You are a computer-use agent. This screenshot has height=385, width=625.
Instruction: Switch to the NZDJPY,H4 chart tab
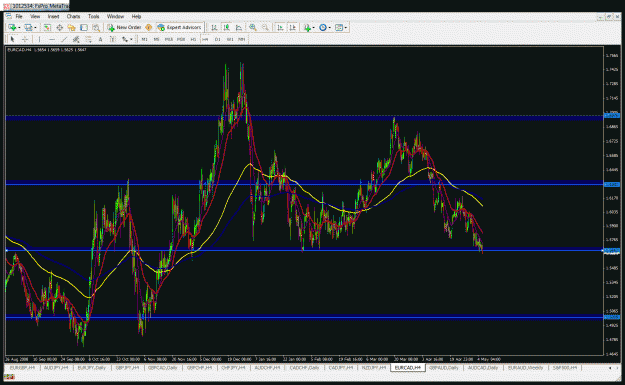374,367
